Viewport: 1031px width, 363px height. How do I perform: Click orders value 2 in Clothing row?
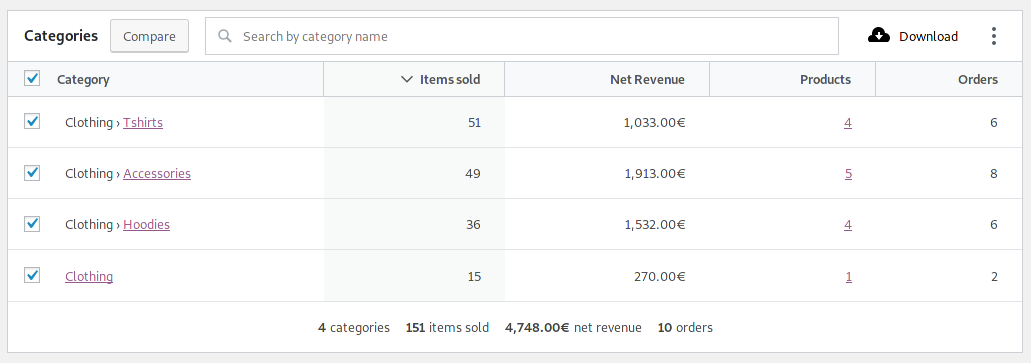pos(994,277)
